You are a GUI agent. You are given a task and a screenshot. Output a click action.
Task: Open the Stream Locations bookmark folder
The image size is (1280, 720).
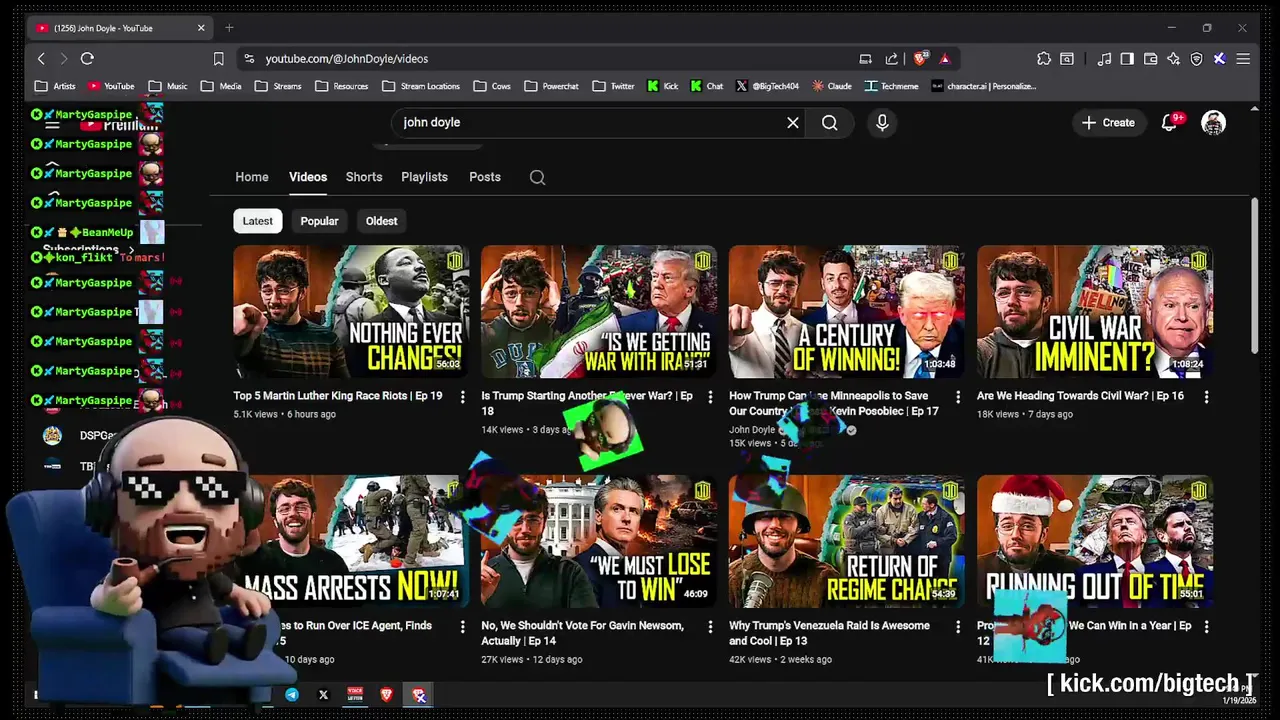(x=421, y=86)
